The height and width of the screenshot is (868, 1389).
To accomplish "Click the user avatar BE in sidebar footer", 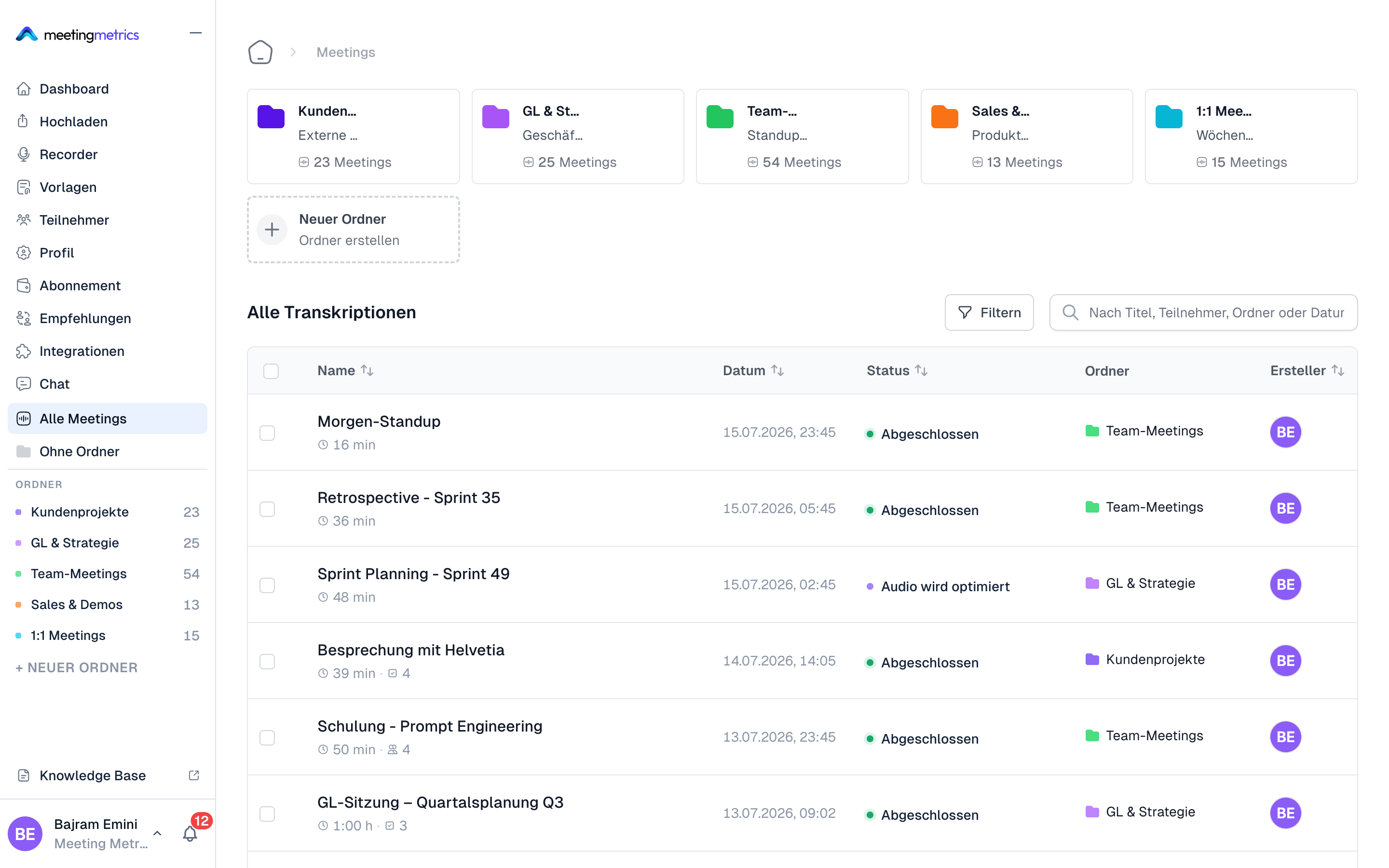I will pos(25,834).
